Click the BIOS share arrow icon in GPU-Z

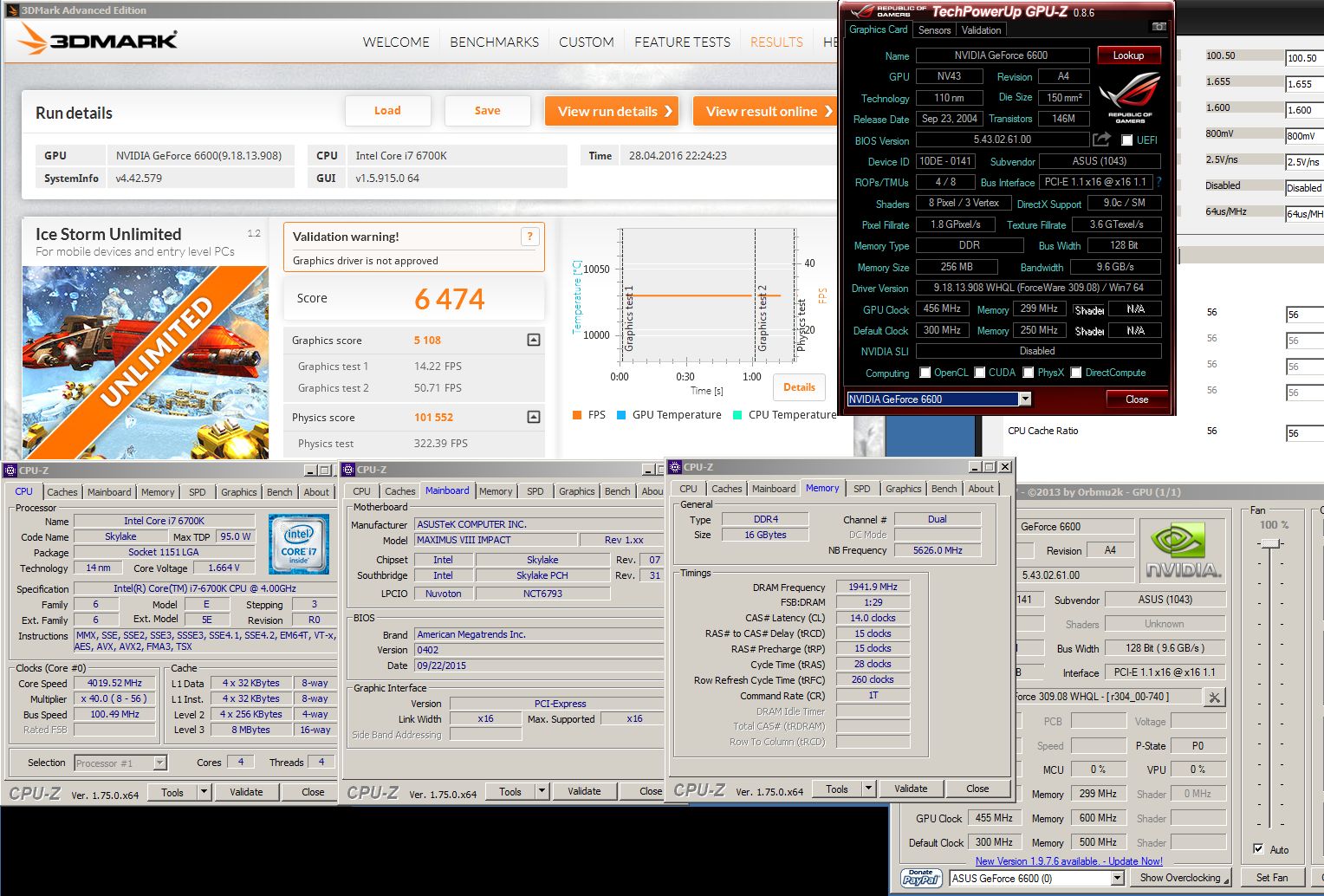1102,140
